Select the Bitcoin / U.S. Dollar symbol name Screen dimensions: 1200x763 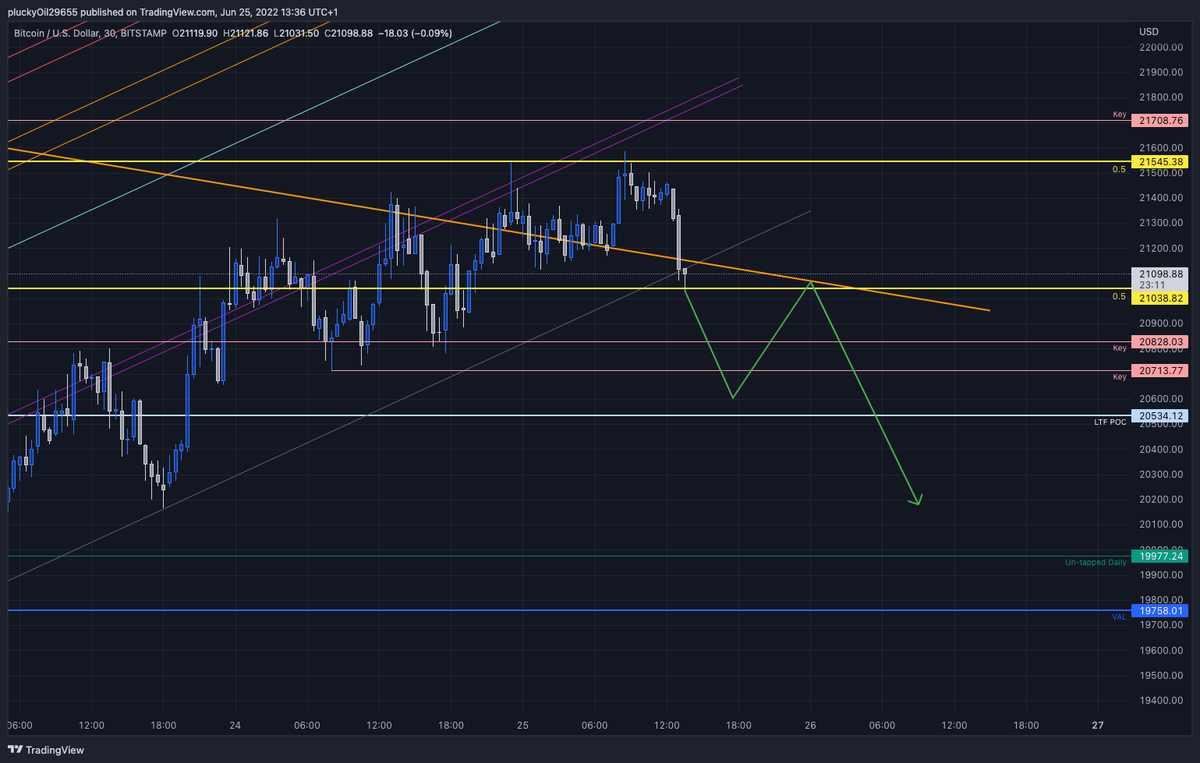click(x=57, y=33)
